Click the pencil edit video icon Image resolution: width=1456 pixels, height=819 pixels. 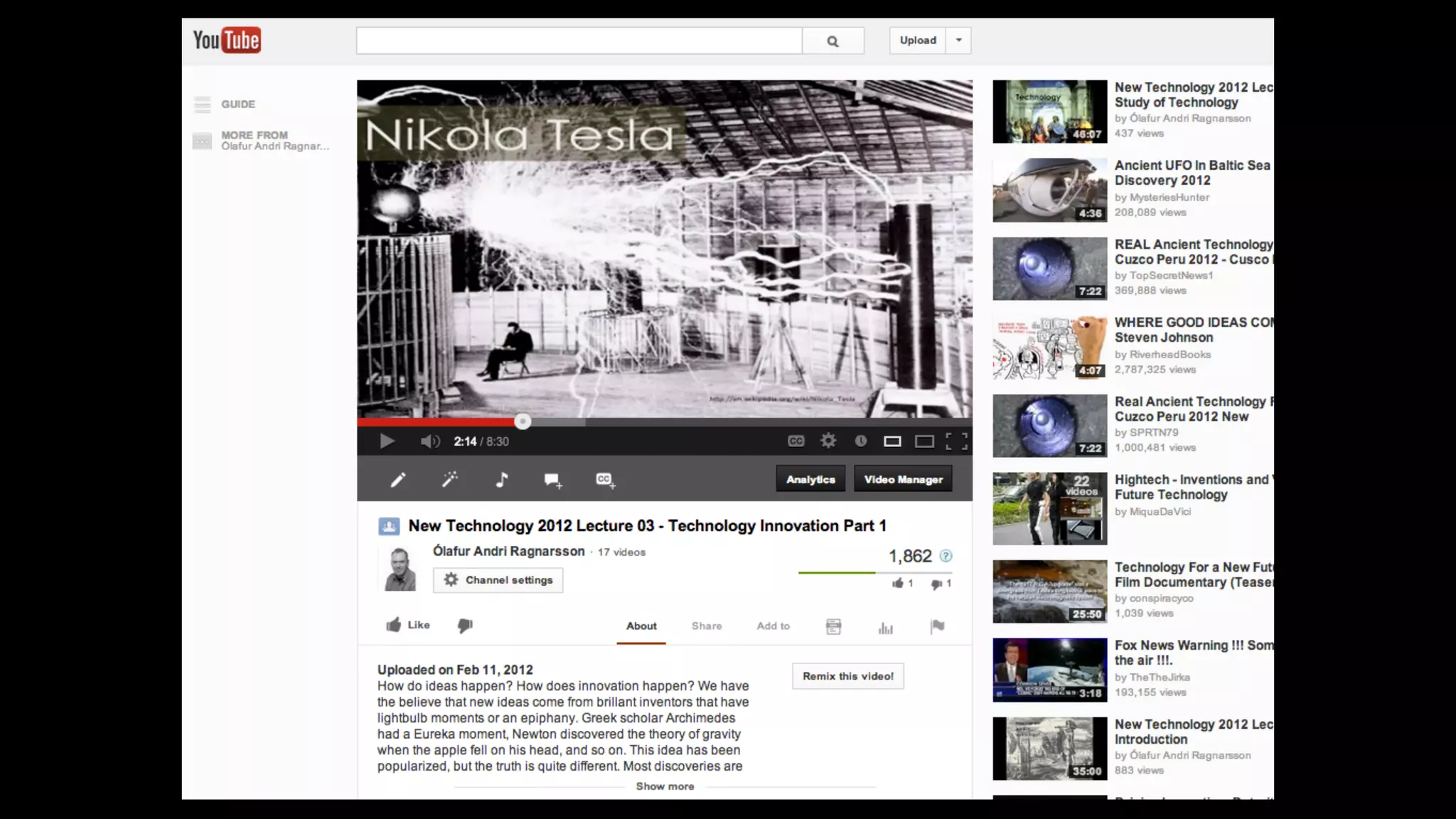pos(398,480)
